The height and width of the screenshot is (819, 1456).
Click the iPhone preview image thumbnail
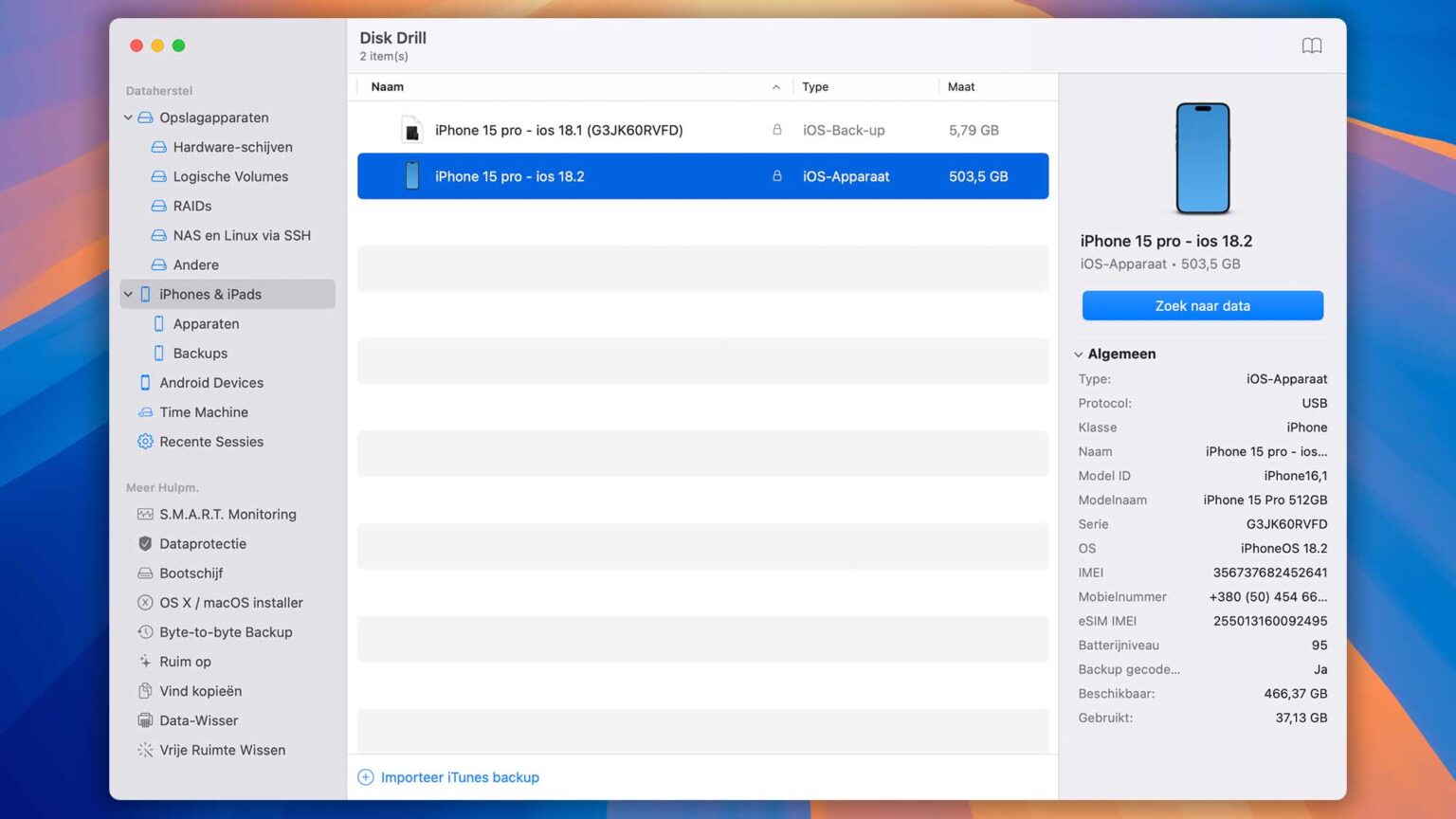1202,158
